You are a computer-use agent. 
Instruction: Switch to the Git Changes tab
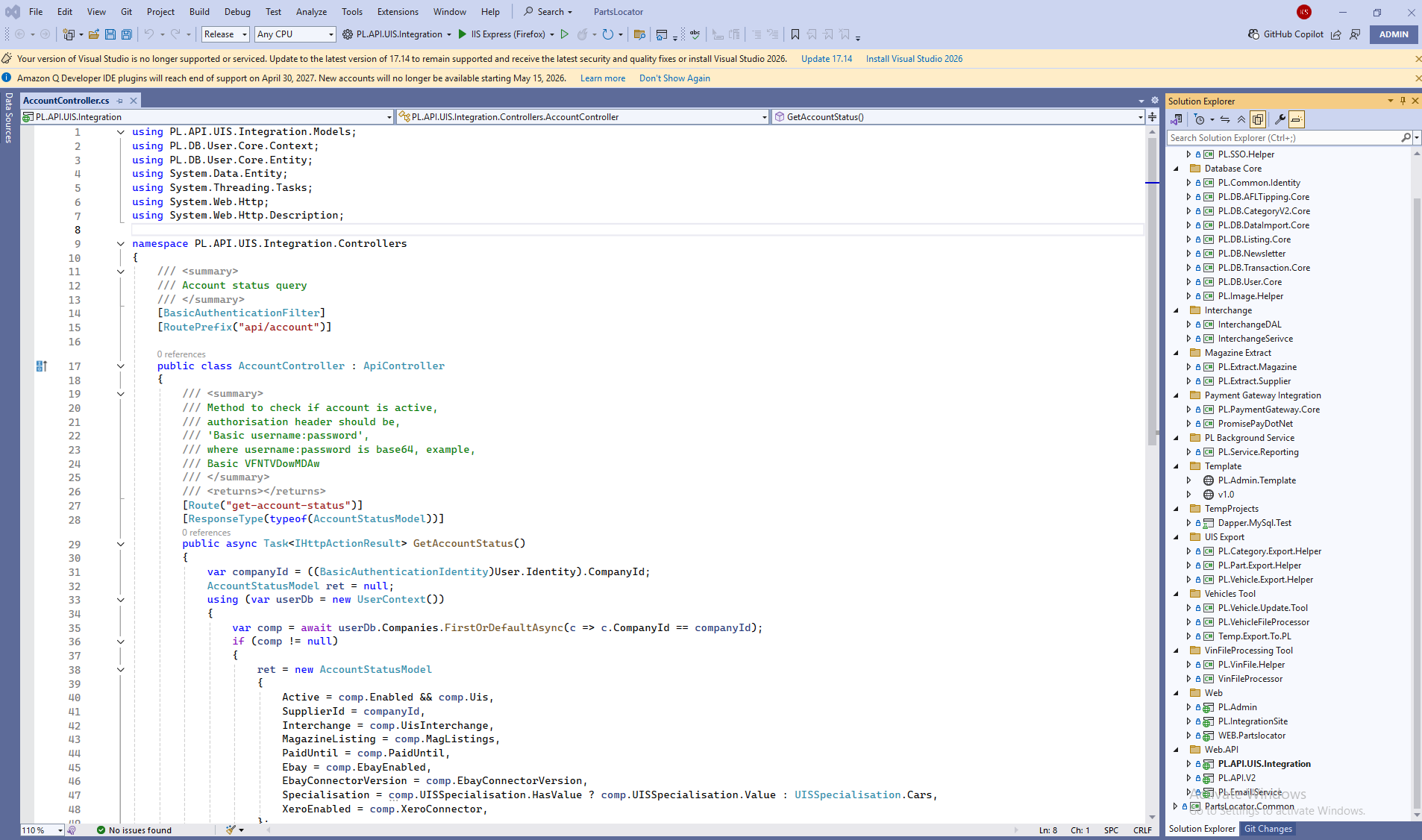[1268, 829]
